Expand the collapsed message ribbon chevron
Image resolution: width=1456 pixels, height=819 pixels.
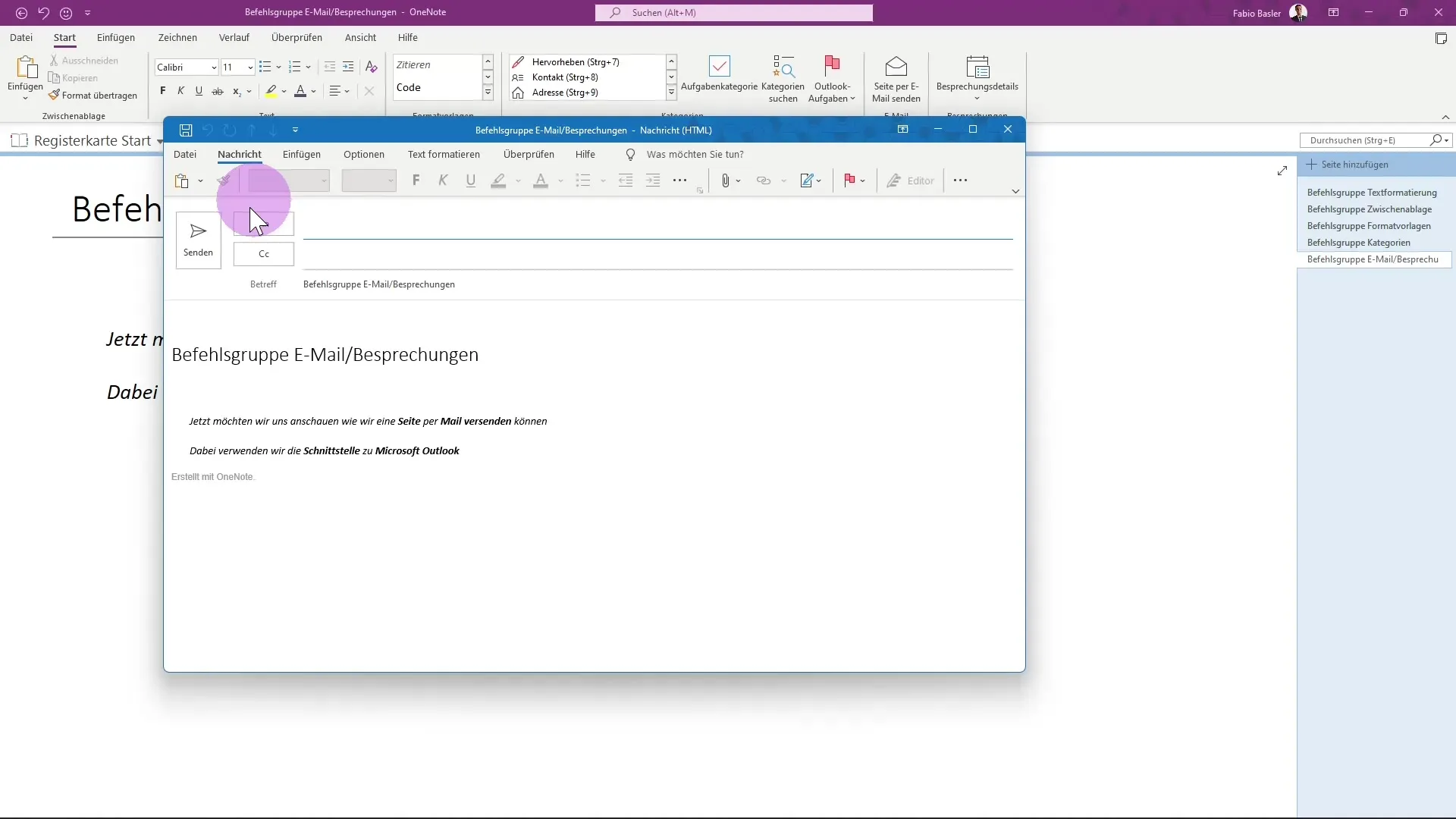(1015, 191)
